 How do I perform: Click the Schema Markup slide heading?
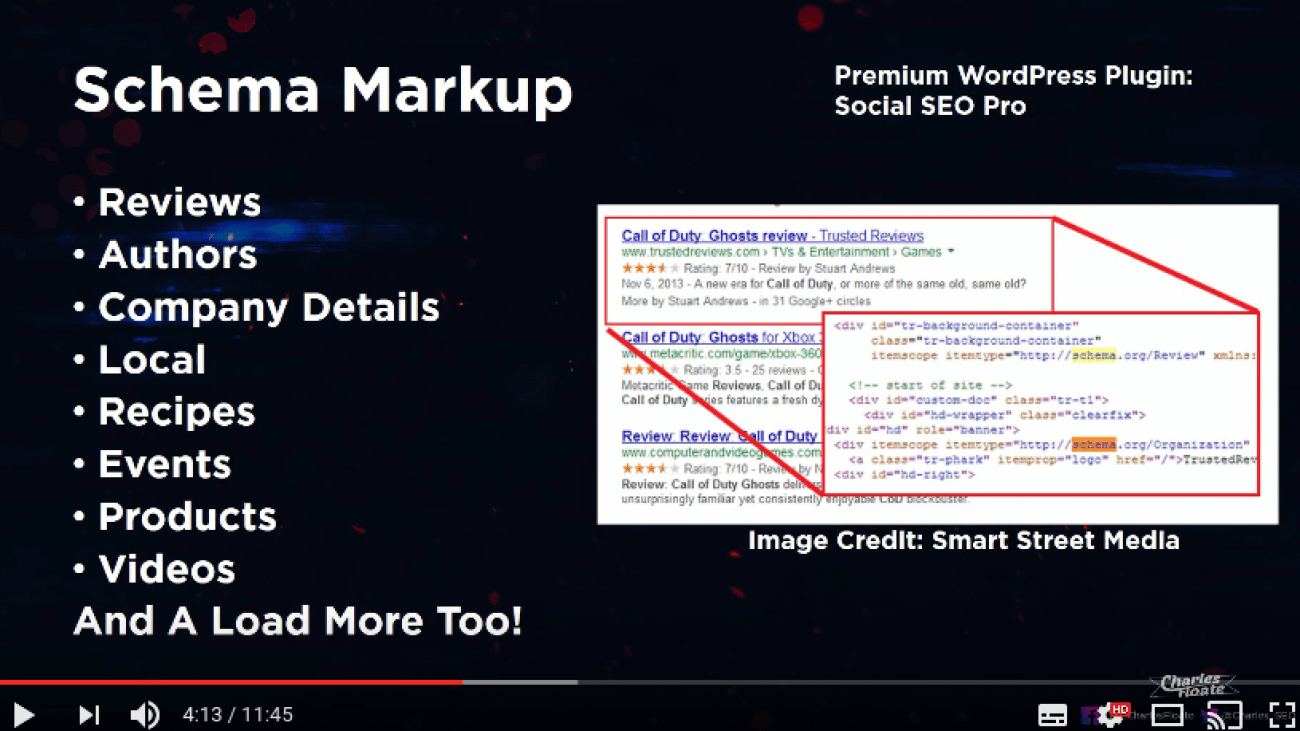[322, 91]
